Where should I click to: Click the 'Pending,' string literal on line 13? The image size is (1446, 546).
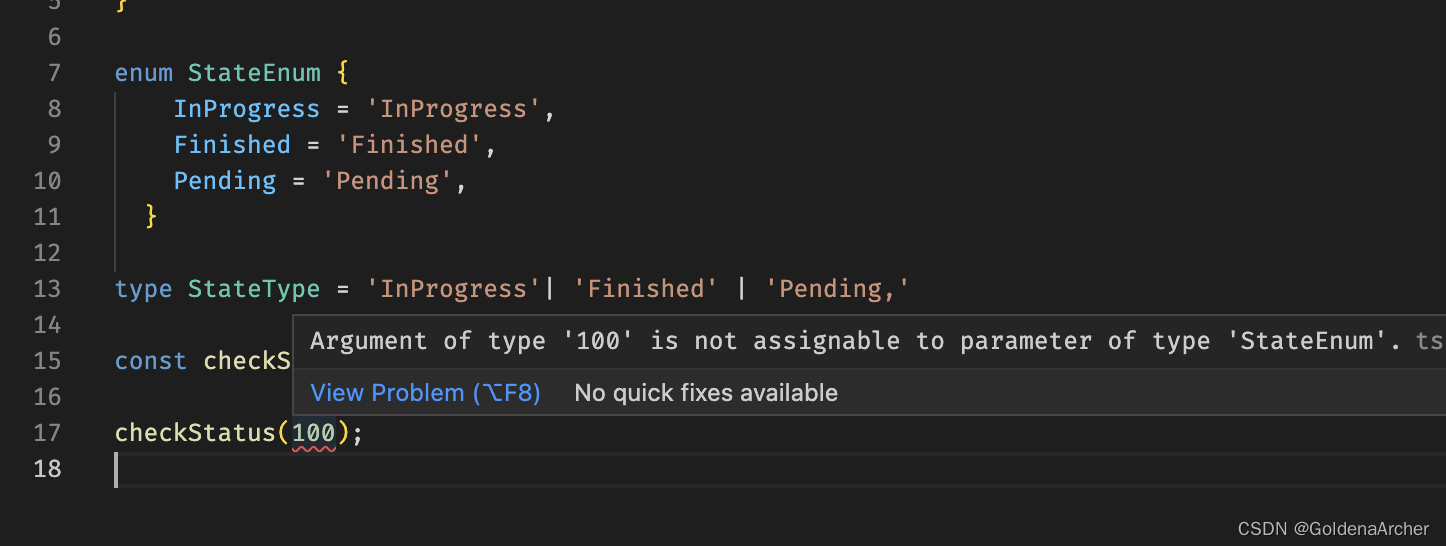pyautogui.click(x=838, y=289)
